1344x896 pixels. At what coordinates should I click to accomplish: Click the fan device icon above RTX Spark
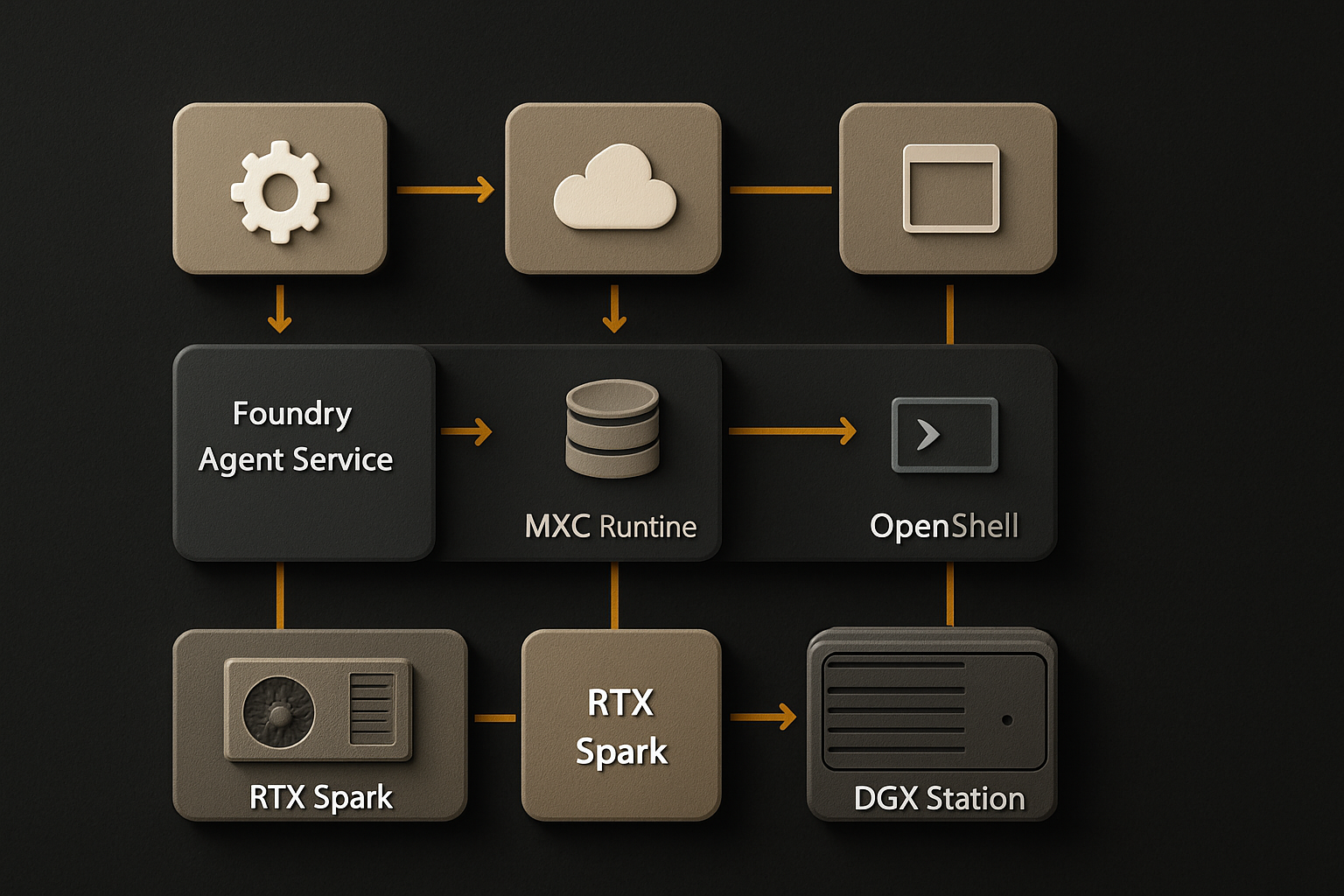click(x=318, y=709)
